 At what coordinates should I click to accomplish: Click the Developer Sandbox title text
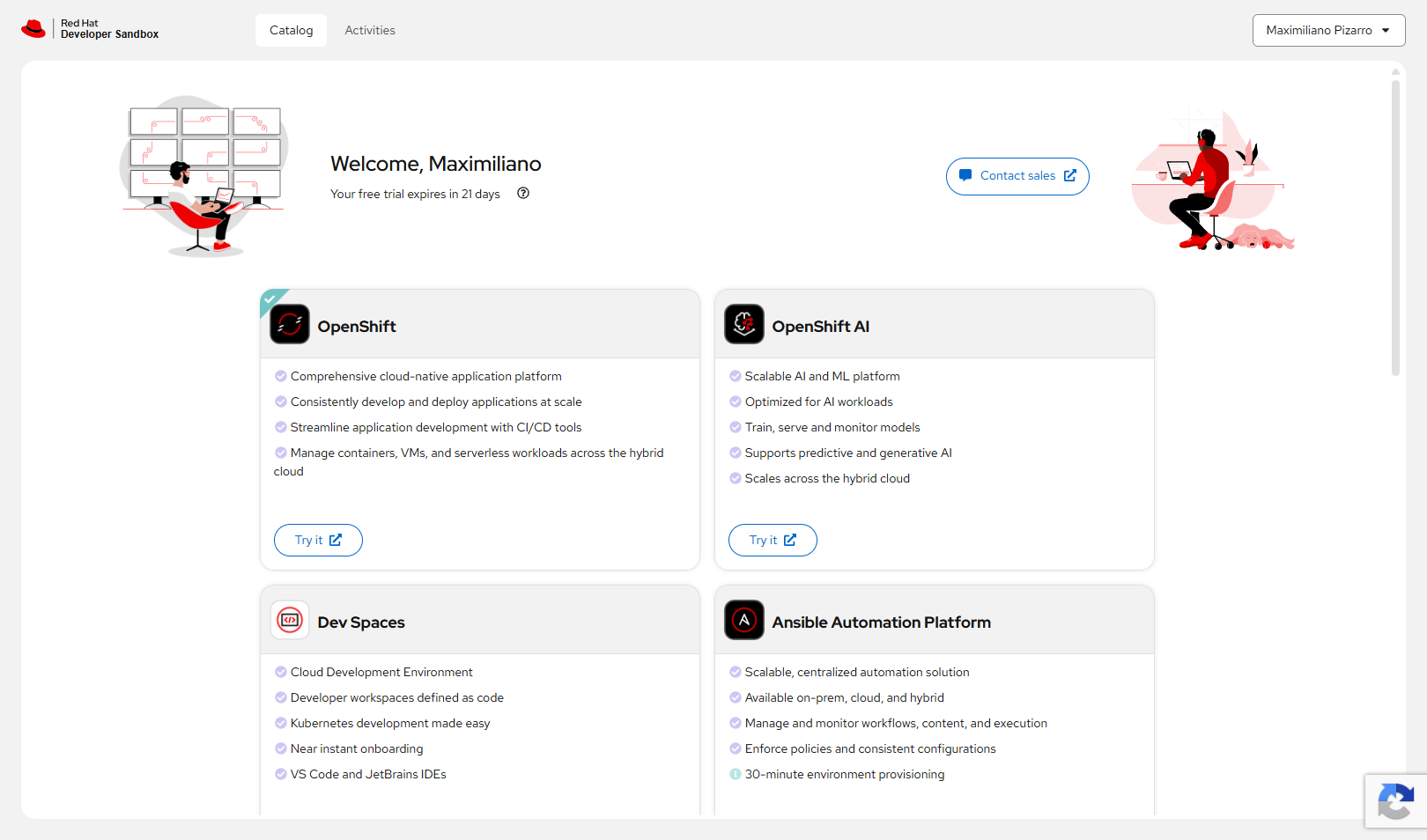(110, 34)
